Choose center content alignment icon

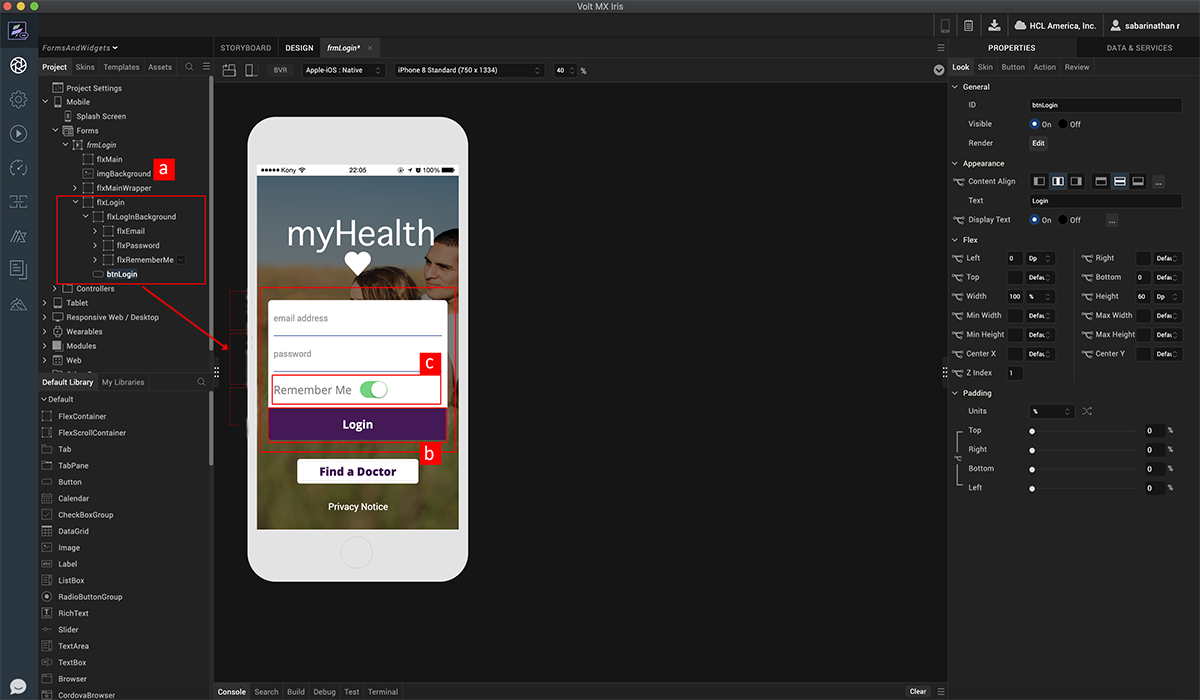(1057, 181)
